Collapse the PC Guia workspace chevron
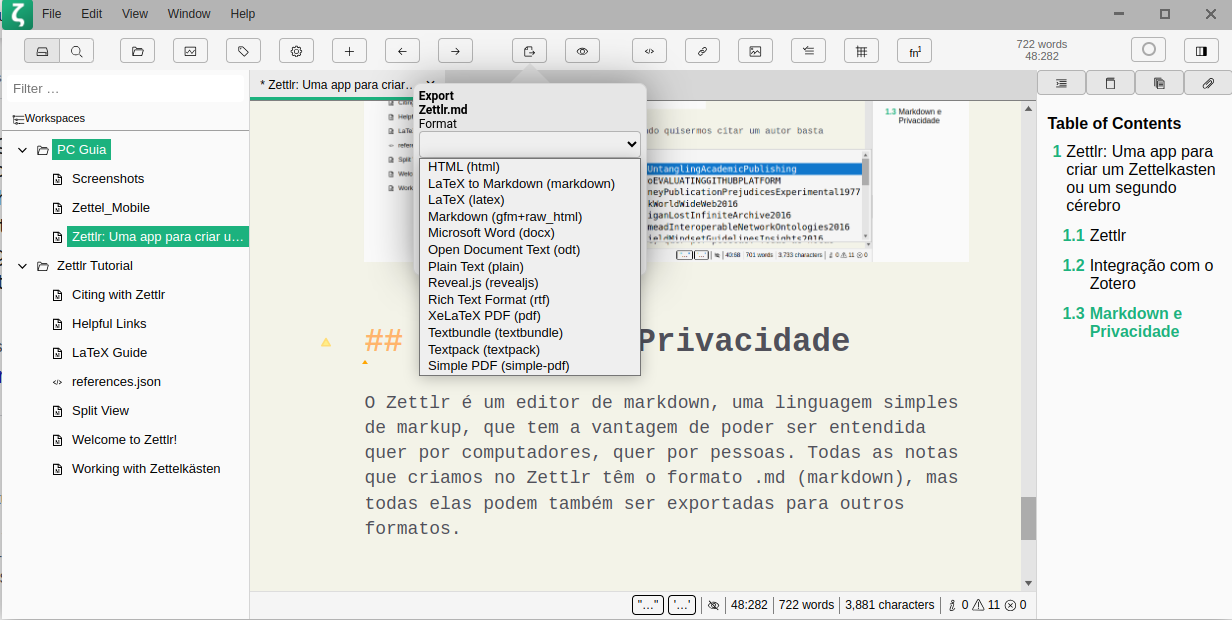The height and width of the screenshot is (620, 1232). click(x=22, y=150)
